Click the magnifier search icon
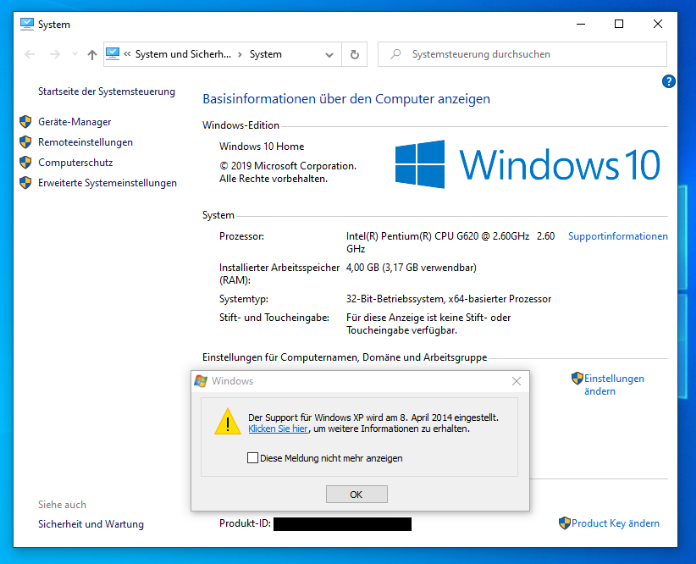 (395, 54)
